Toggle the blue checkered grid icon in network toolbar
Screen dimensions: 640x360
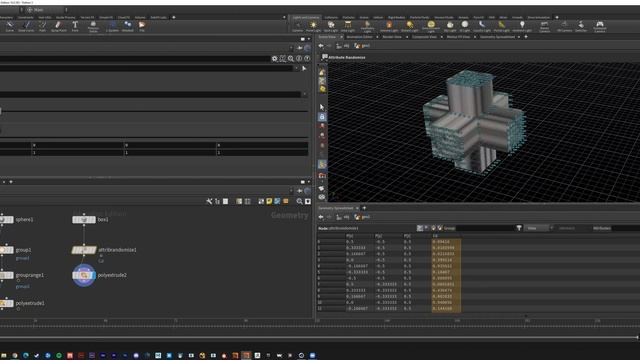tap(277, 201)
